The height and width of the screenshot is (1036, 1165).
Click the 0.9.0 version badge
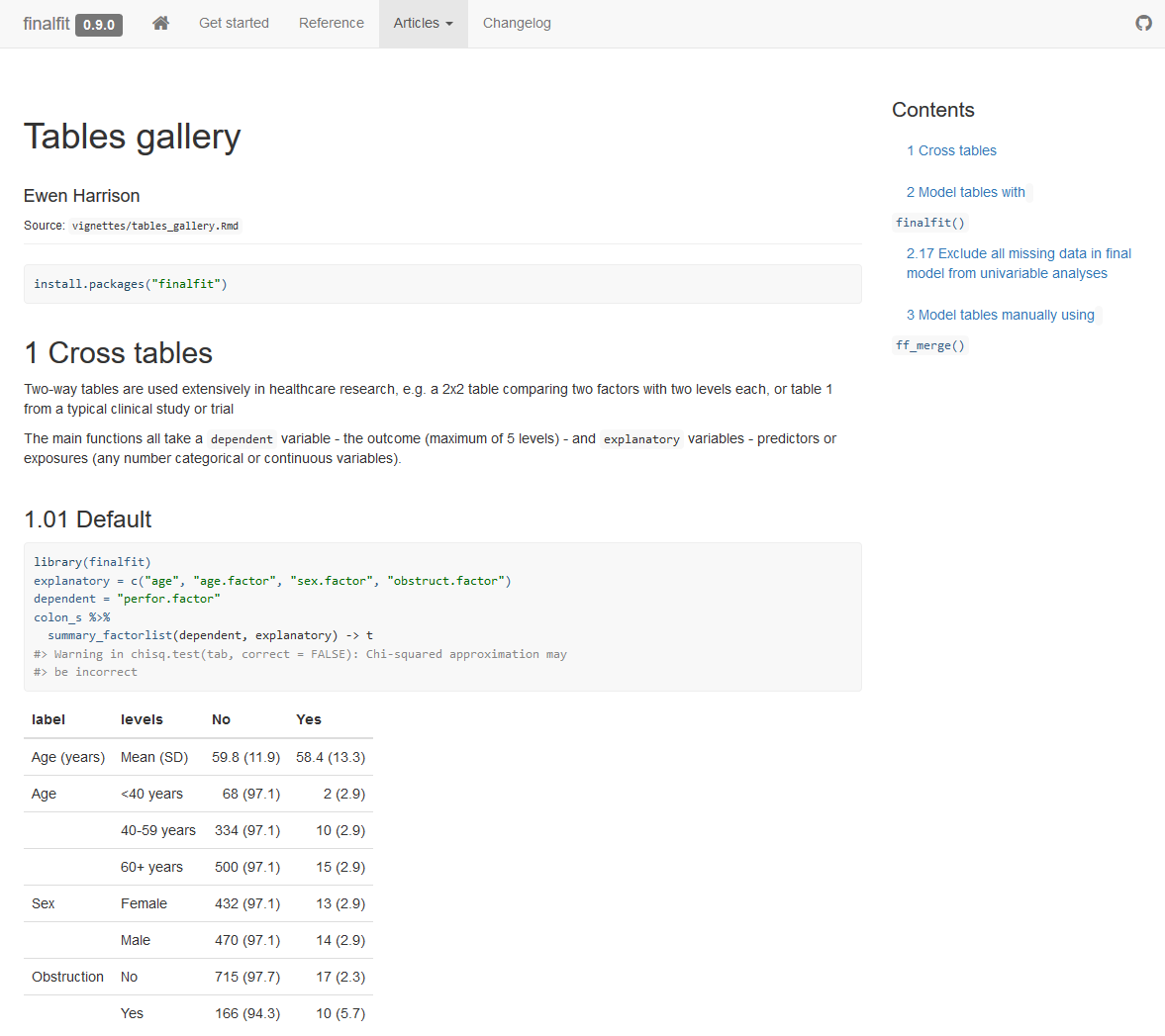[98, 26]
